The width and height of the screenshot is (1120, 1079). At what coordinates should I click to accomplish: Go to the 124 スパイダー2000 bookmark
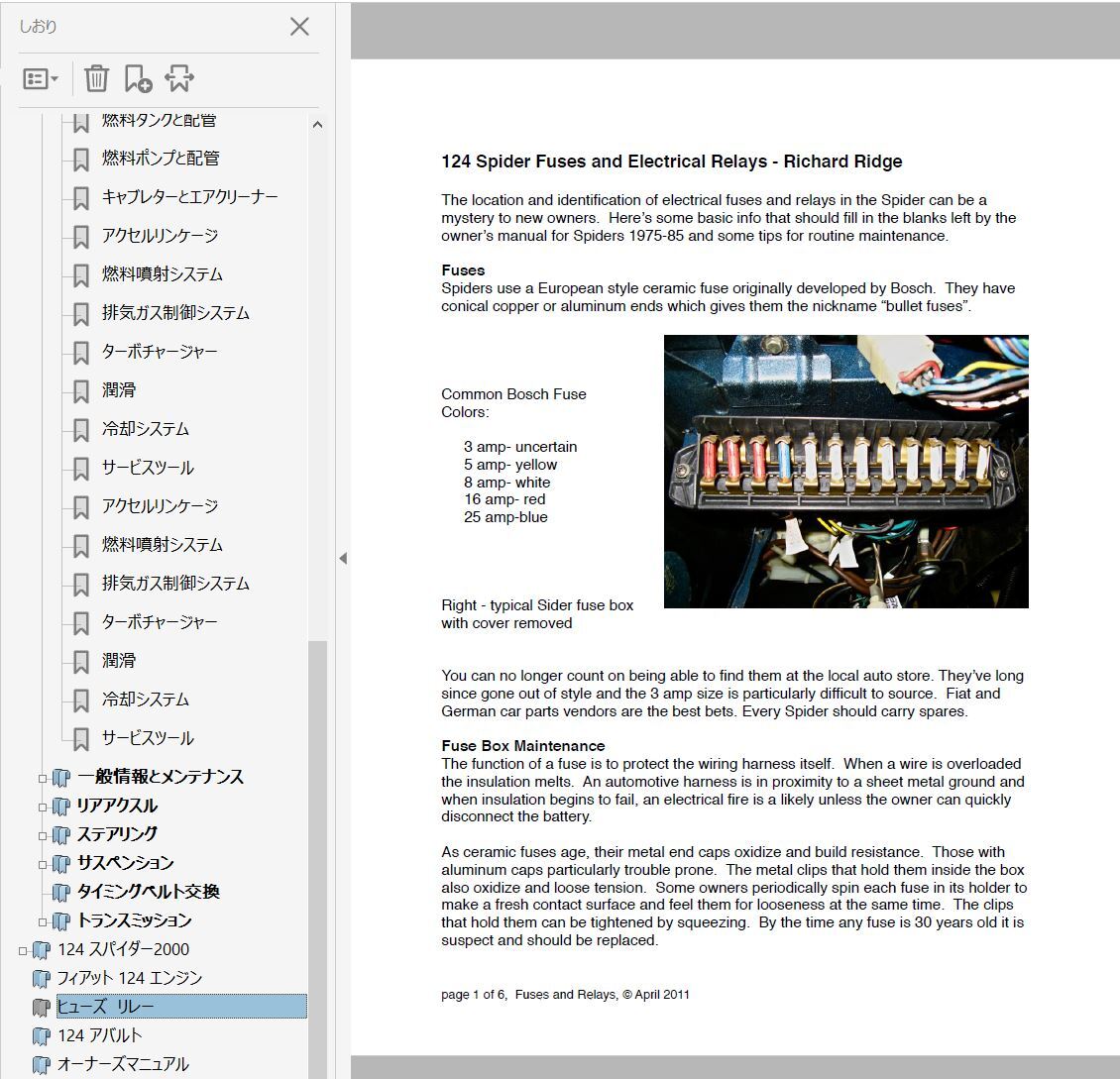point(123,949)
